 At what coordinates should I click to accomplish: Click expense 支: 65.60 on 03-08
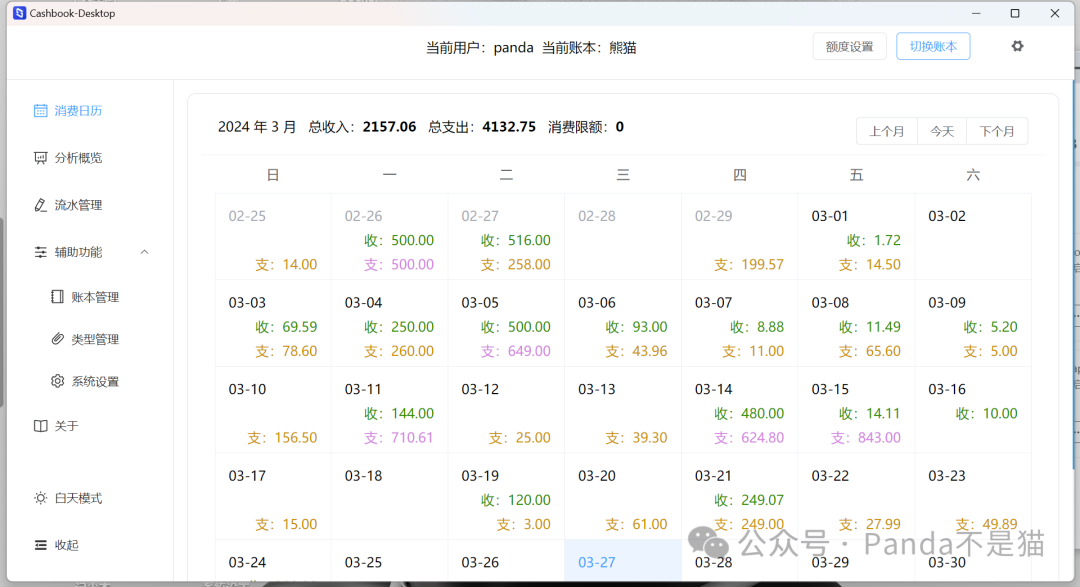click(x=870, y=351)
